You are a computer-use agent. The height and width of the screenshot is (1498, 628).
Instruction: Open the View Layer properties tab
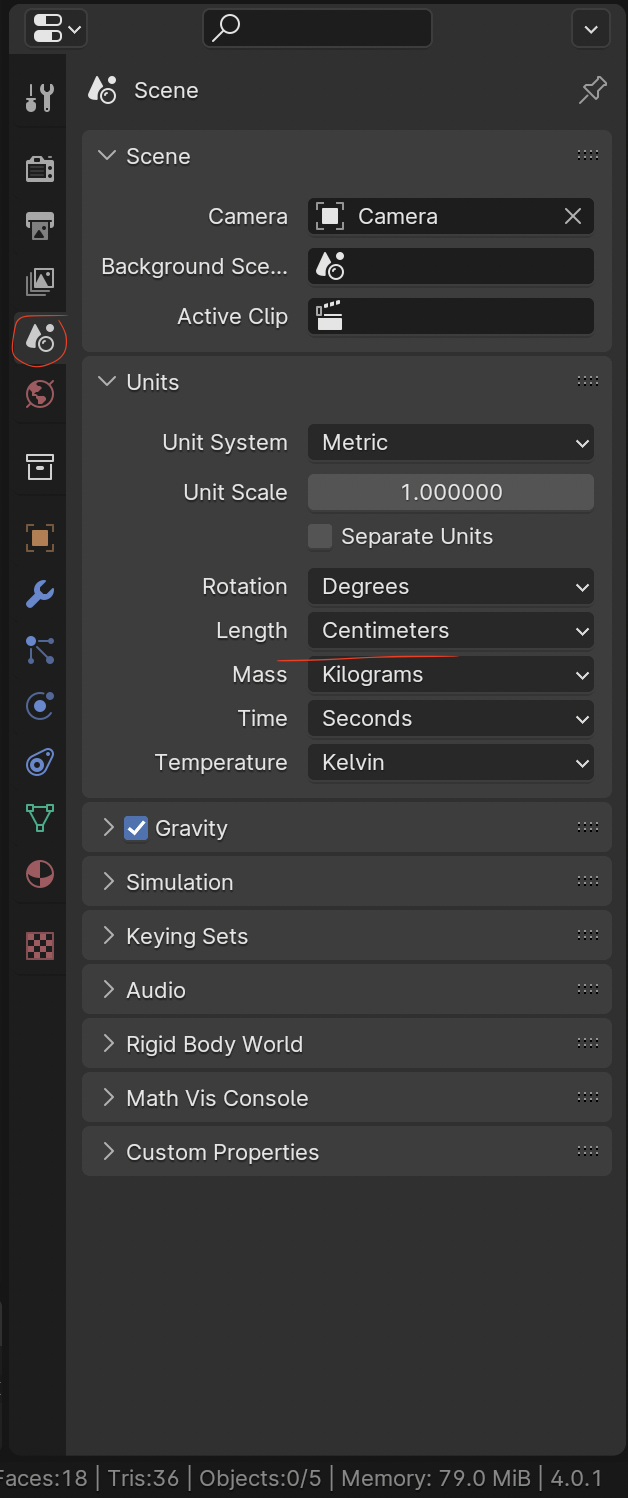pos(39,282)
